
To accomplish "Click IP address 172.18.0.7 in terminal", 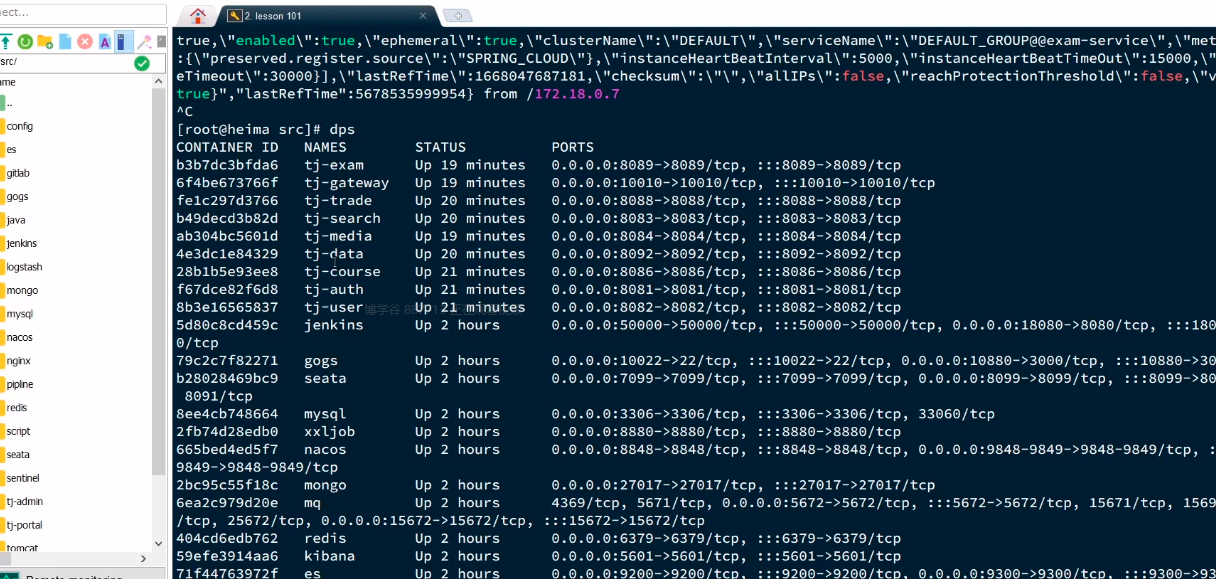I will 577,94.
